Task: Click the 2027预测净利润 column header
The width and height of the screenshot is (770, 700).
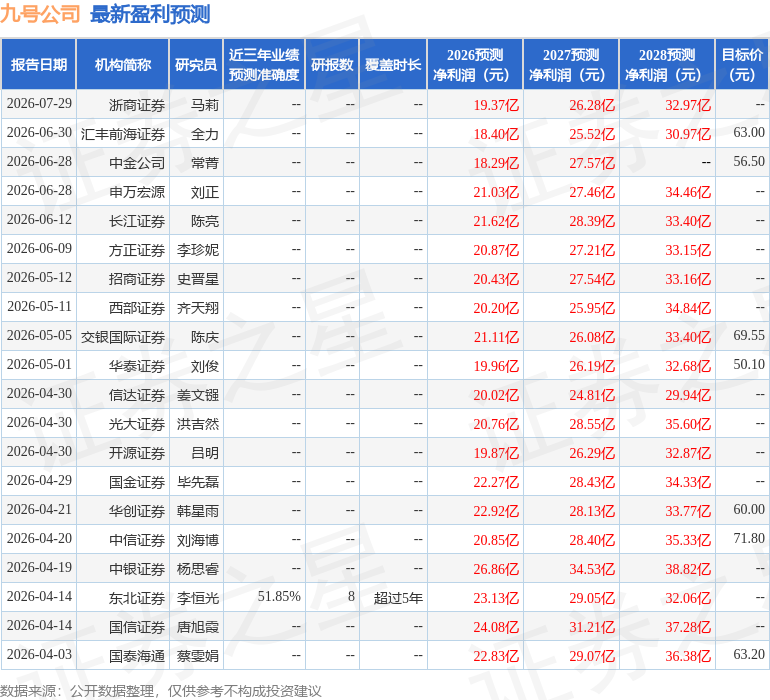Action: click(571, 64)
